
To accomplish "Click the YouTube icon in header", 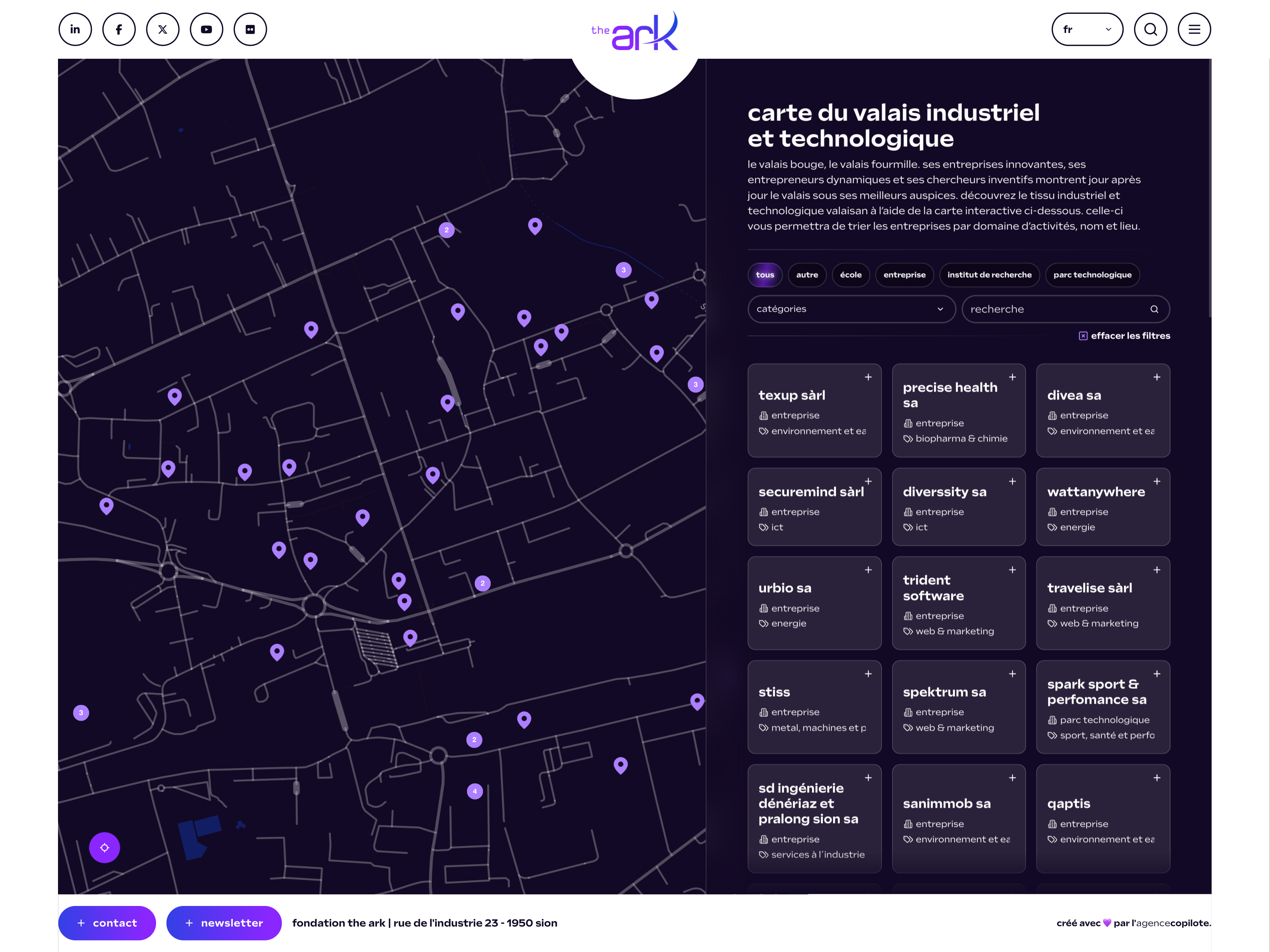I will pyautogui.click(x=206, y=29).
